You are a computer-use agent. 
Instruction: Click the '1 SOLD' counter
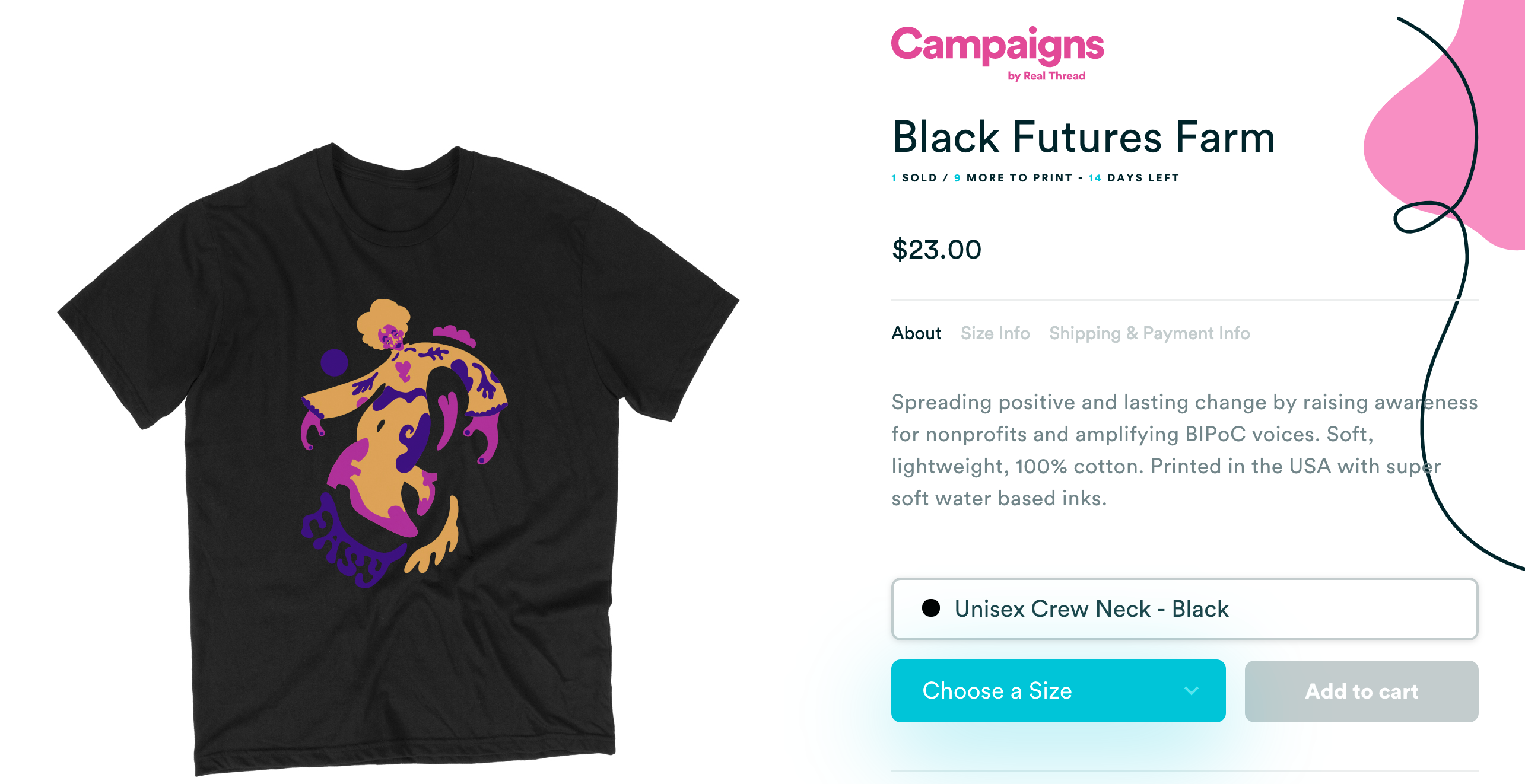pos(914,178)
